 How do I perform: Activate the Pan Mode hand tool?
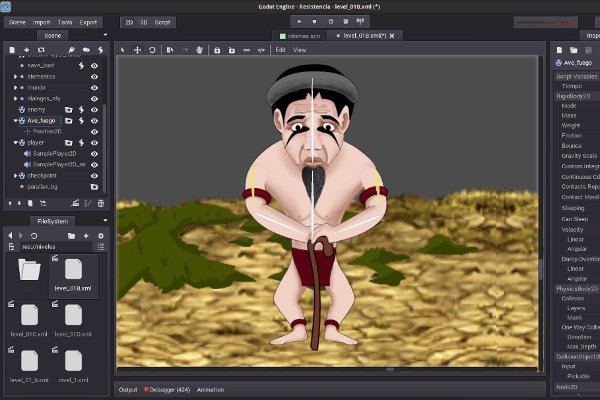[199, 50]
